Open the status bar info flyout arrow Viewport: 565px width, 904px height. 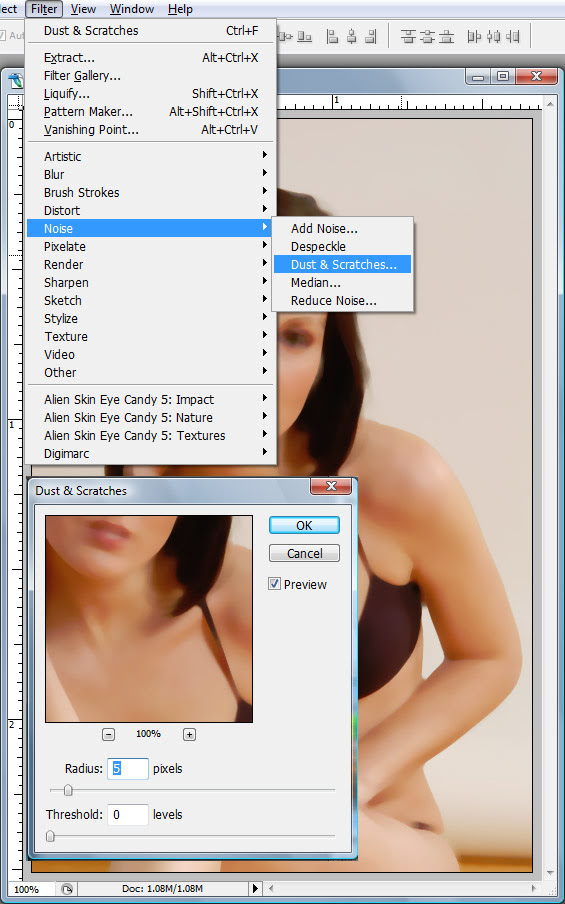coord(257,889)
